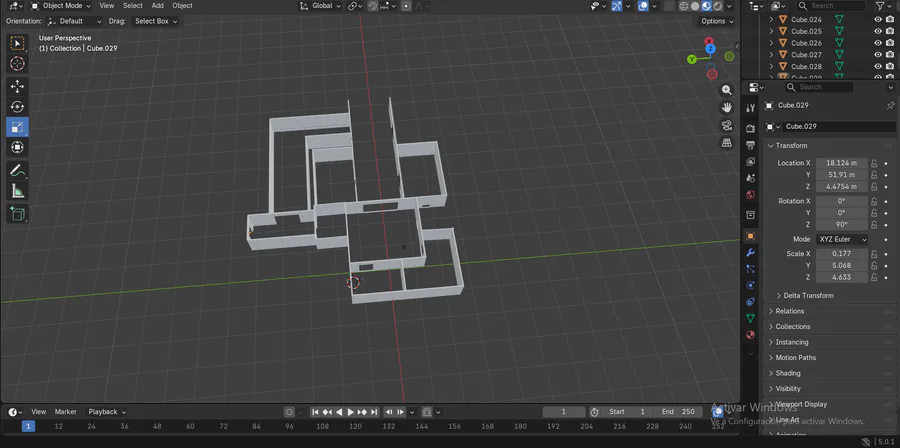
Task: Open the Object Constraints tab
Action: (750, 302)
